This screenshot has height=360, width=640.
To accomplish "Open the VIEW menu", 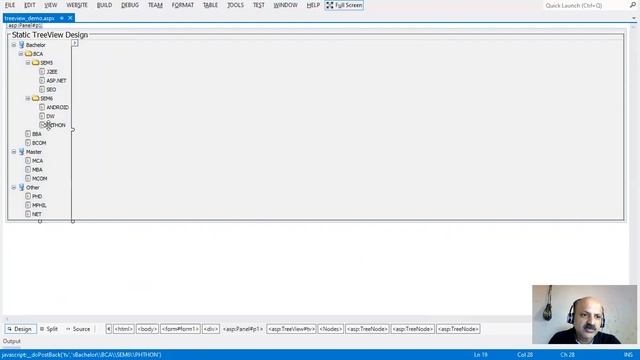I will 51,5.
